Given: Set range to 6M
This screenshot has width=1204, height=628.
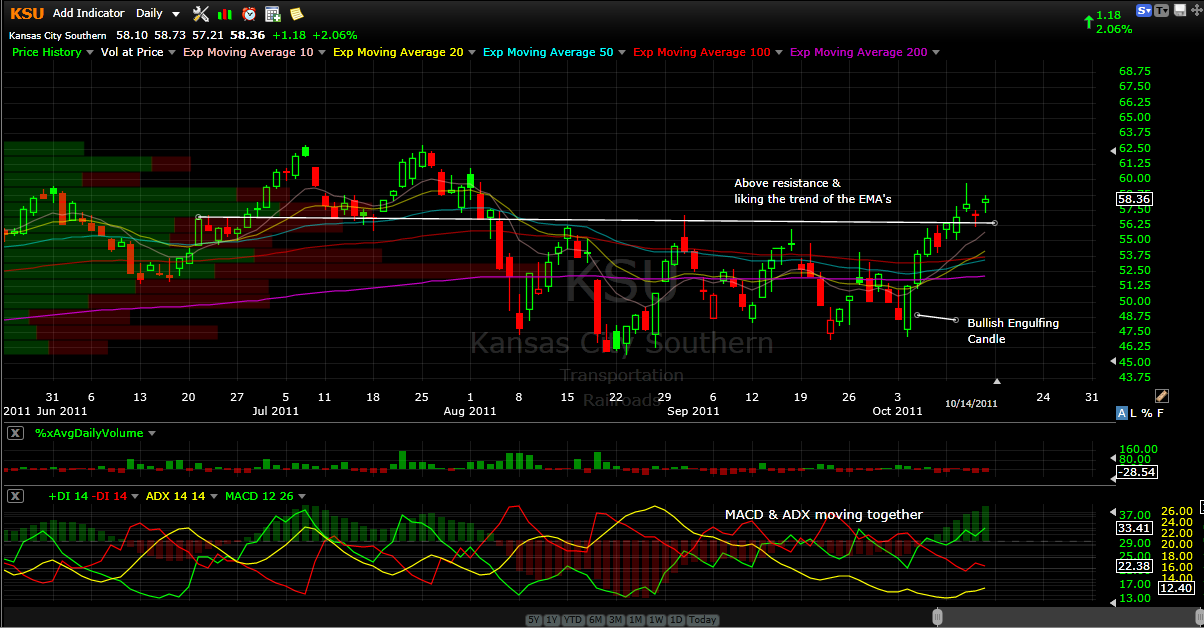Looking at the screenshot, I should (595, 620).
